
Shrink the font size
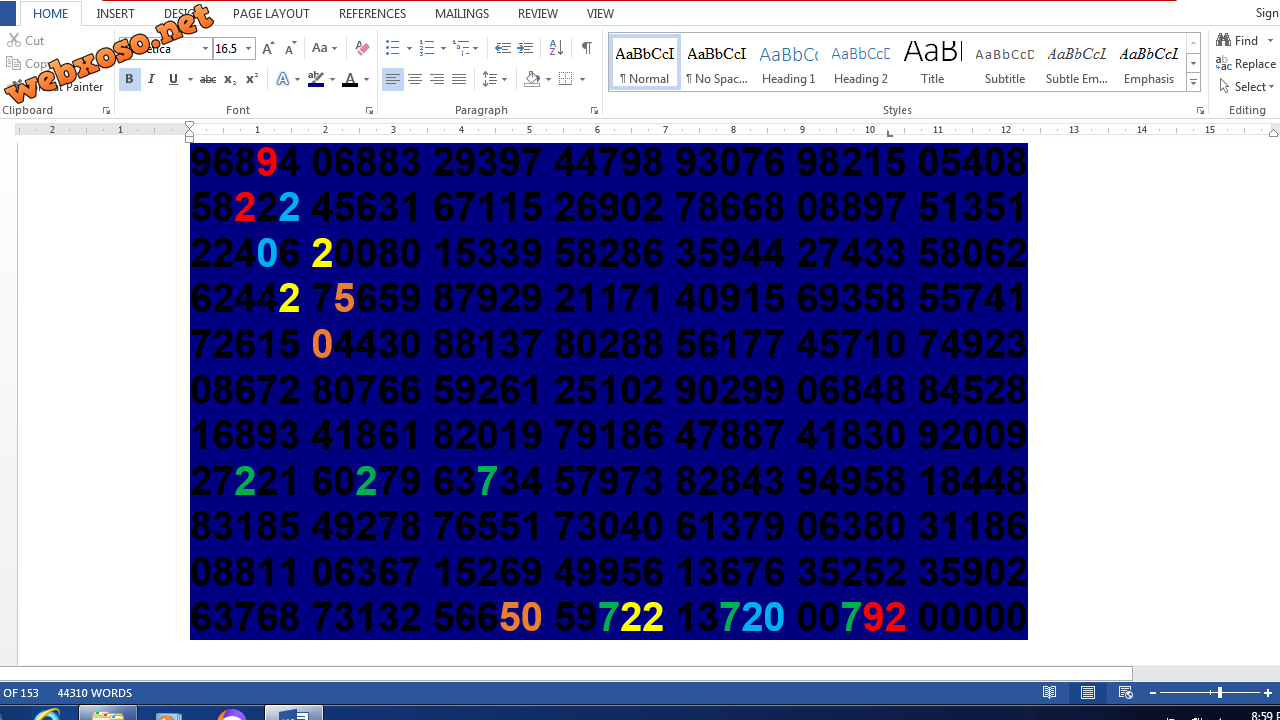click(290, 48)
